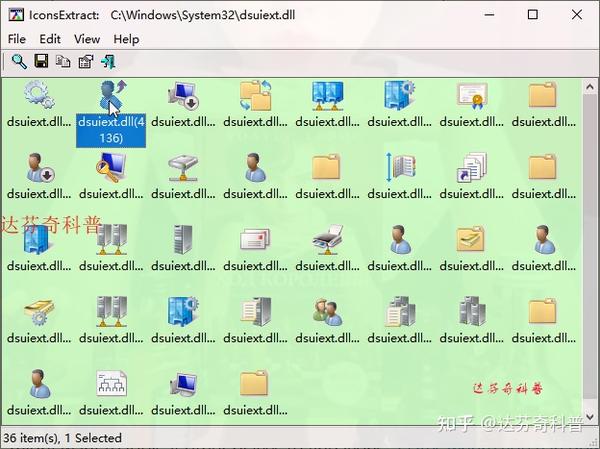Select the network drive icon

pyautogui.click(x=183, y=168)
